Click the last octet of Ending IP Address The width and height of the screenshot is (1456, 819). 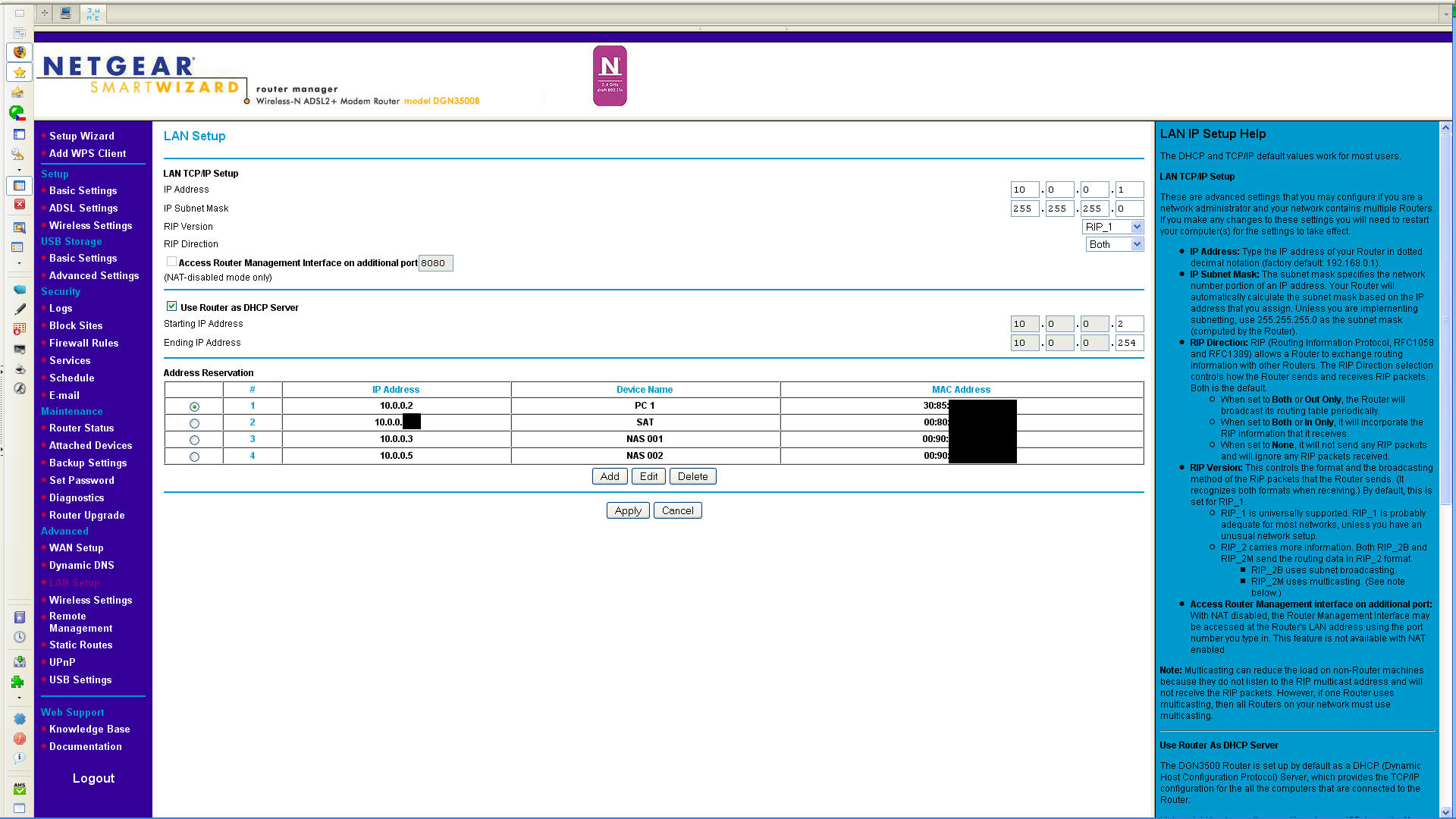pyautogui.click(x=1128, y=343)
